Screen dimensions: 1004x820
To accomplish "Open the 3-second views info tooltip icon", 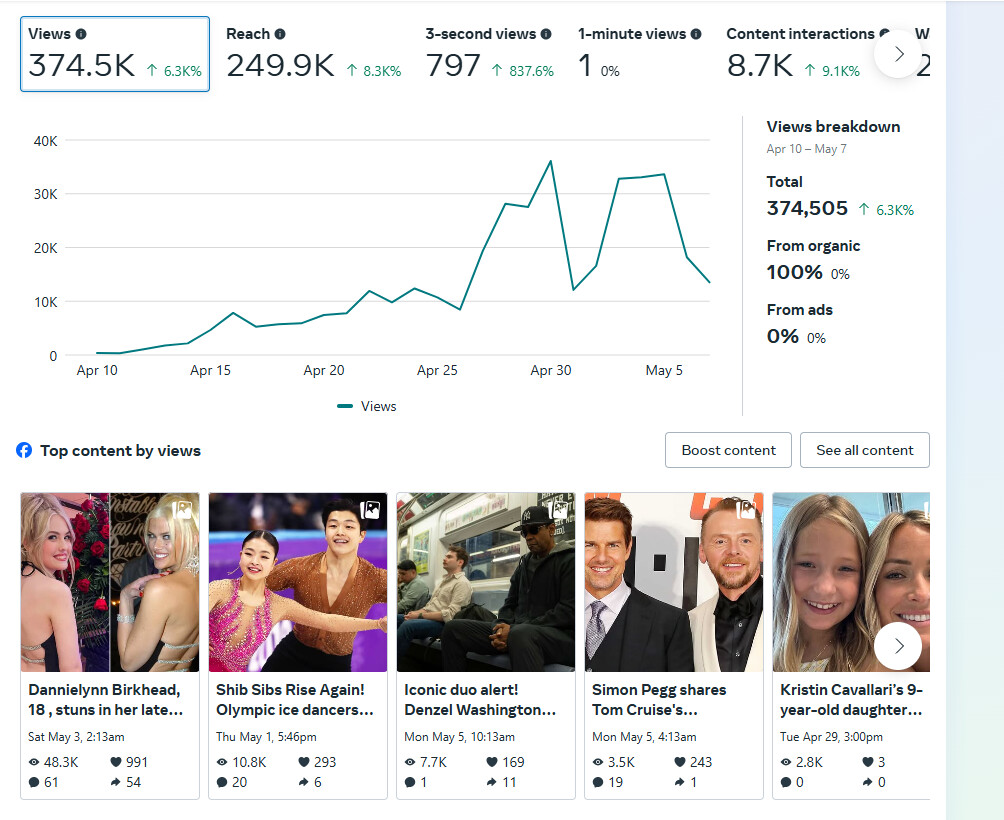I will coord(546,34).
